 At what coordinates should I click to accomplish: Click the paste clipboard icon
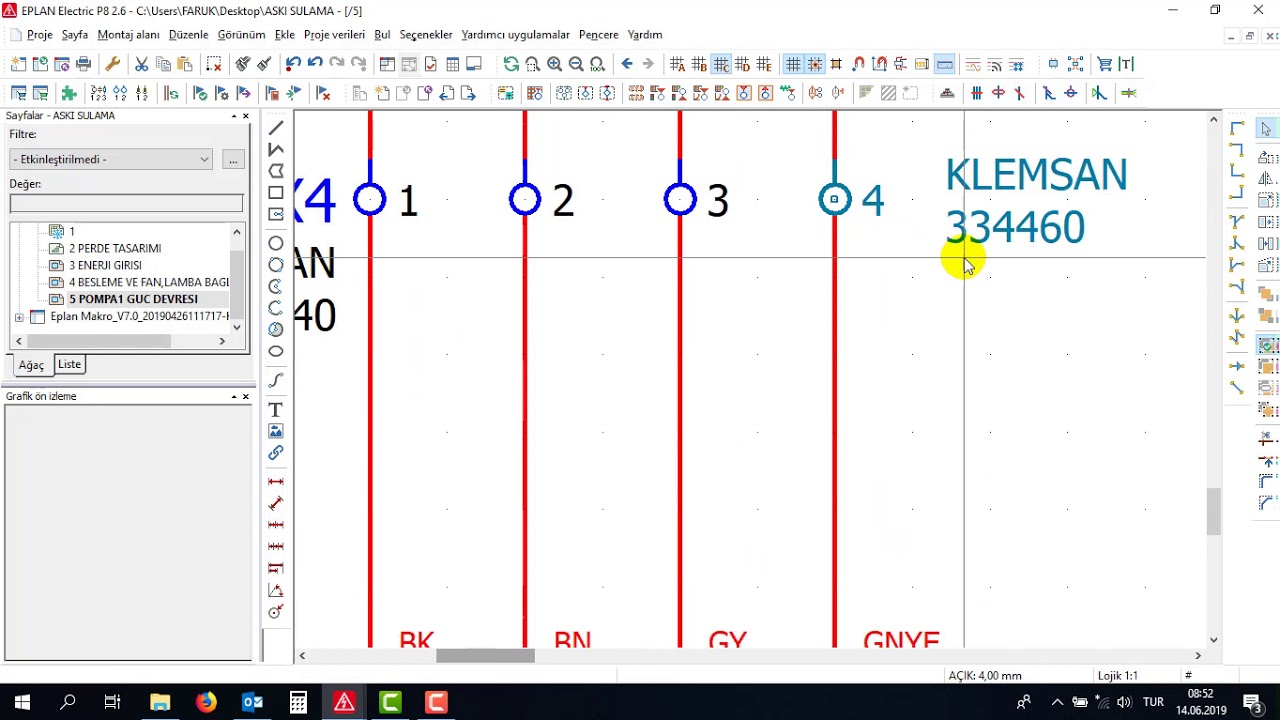(185, 64)
